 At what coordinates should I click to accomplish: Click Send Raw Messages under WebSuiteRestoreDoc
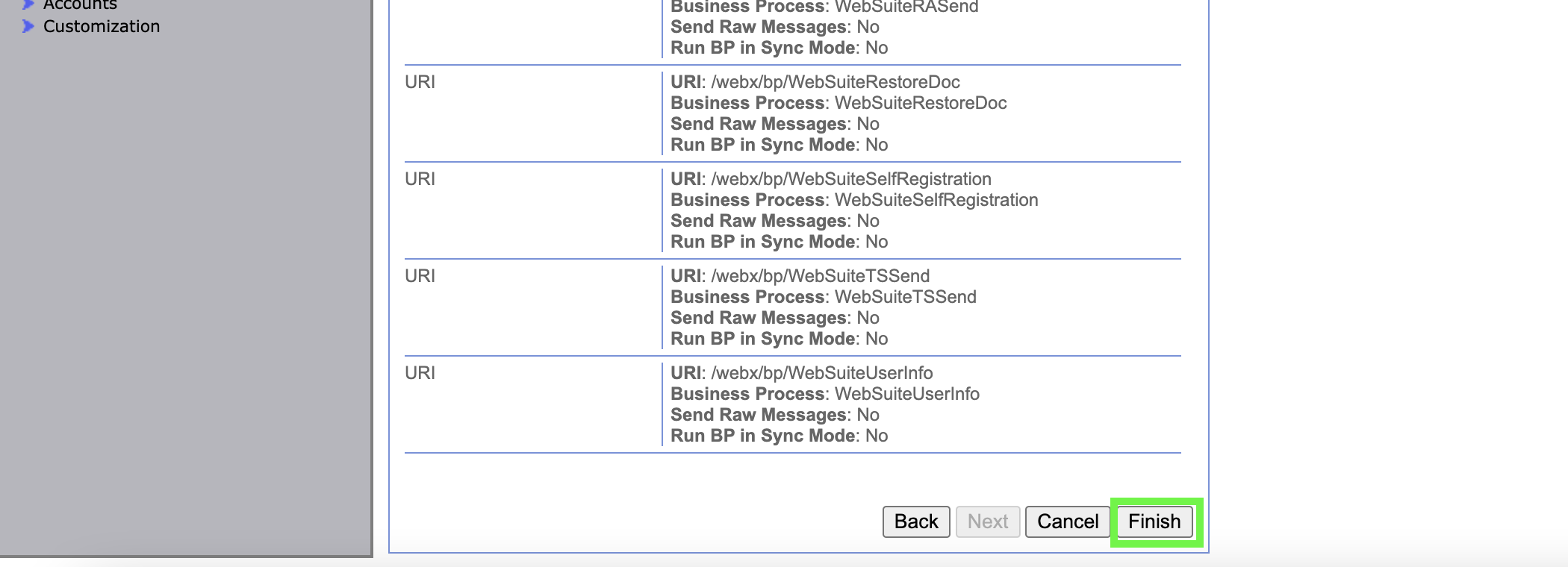775,124
